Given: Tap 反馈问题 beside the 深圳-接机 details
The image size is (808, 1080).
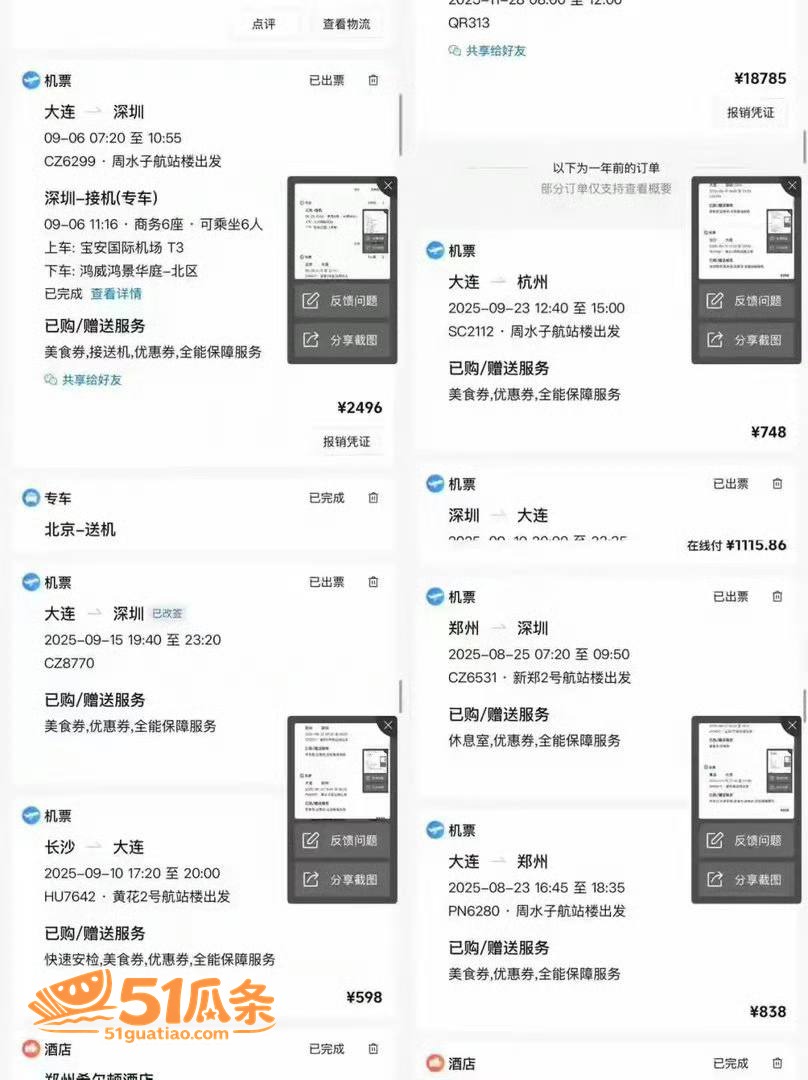Looking at the screenshot, I should tap(342, 301).
